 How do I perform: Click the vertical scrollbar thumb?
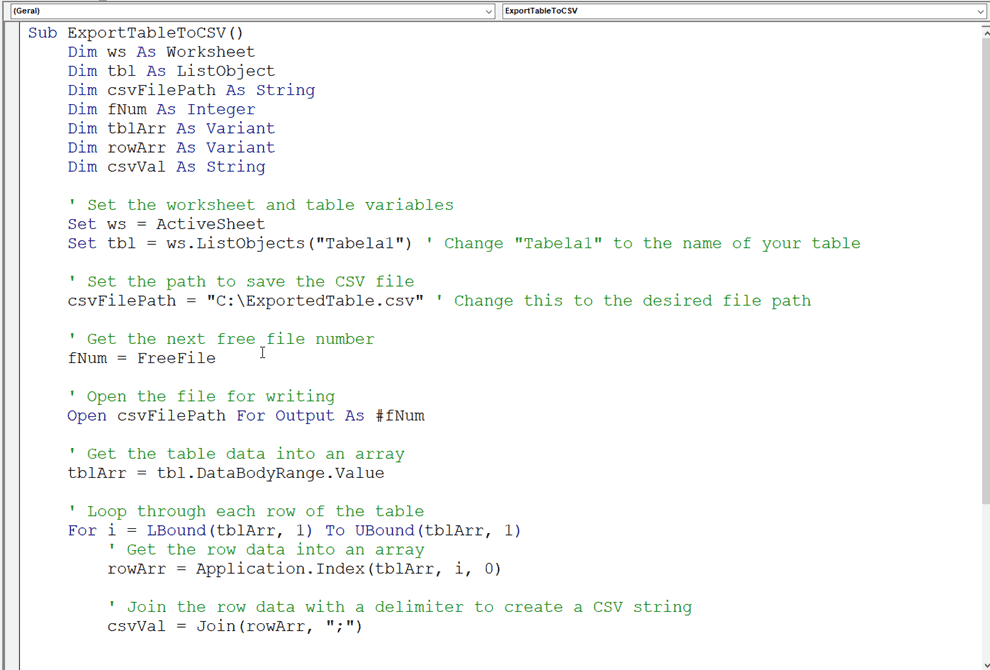[x=986, y=270]
